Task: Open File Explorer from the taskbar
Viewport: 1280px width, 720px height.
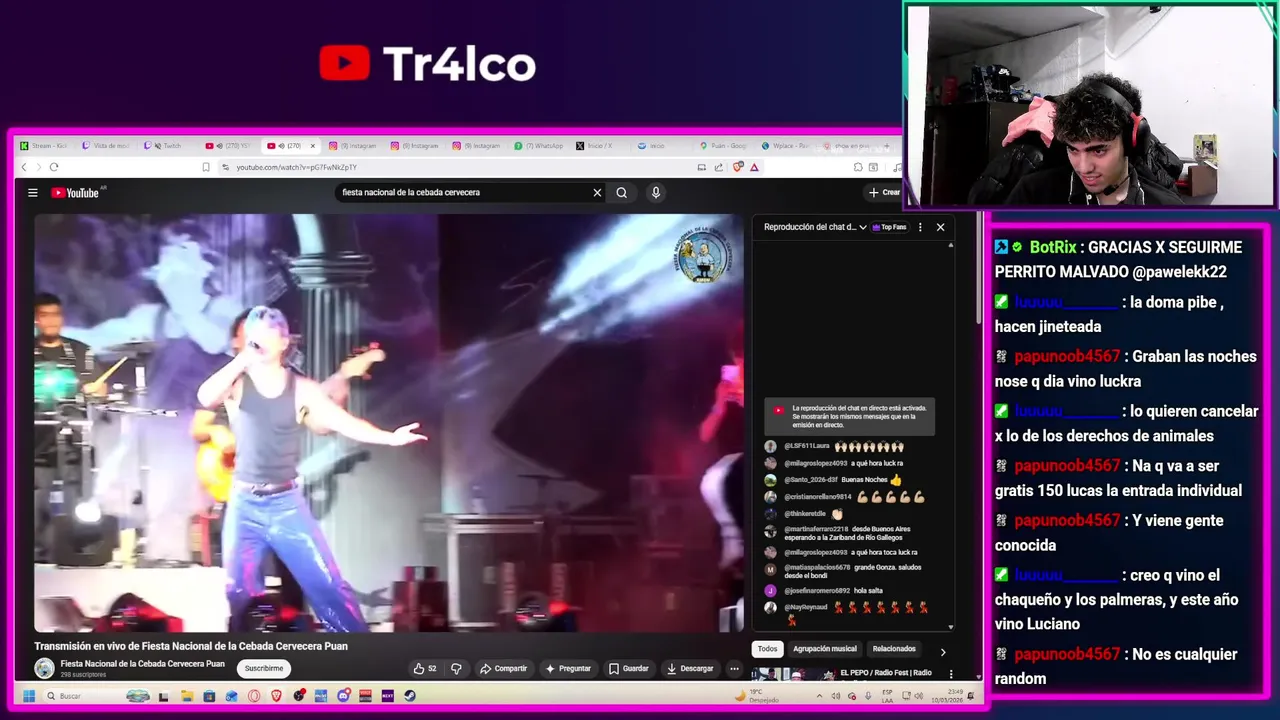Action: tap(187, 696)
